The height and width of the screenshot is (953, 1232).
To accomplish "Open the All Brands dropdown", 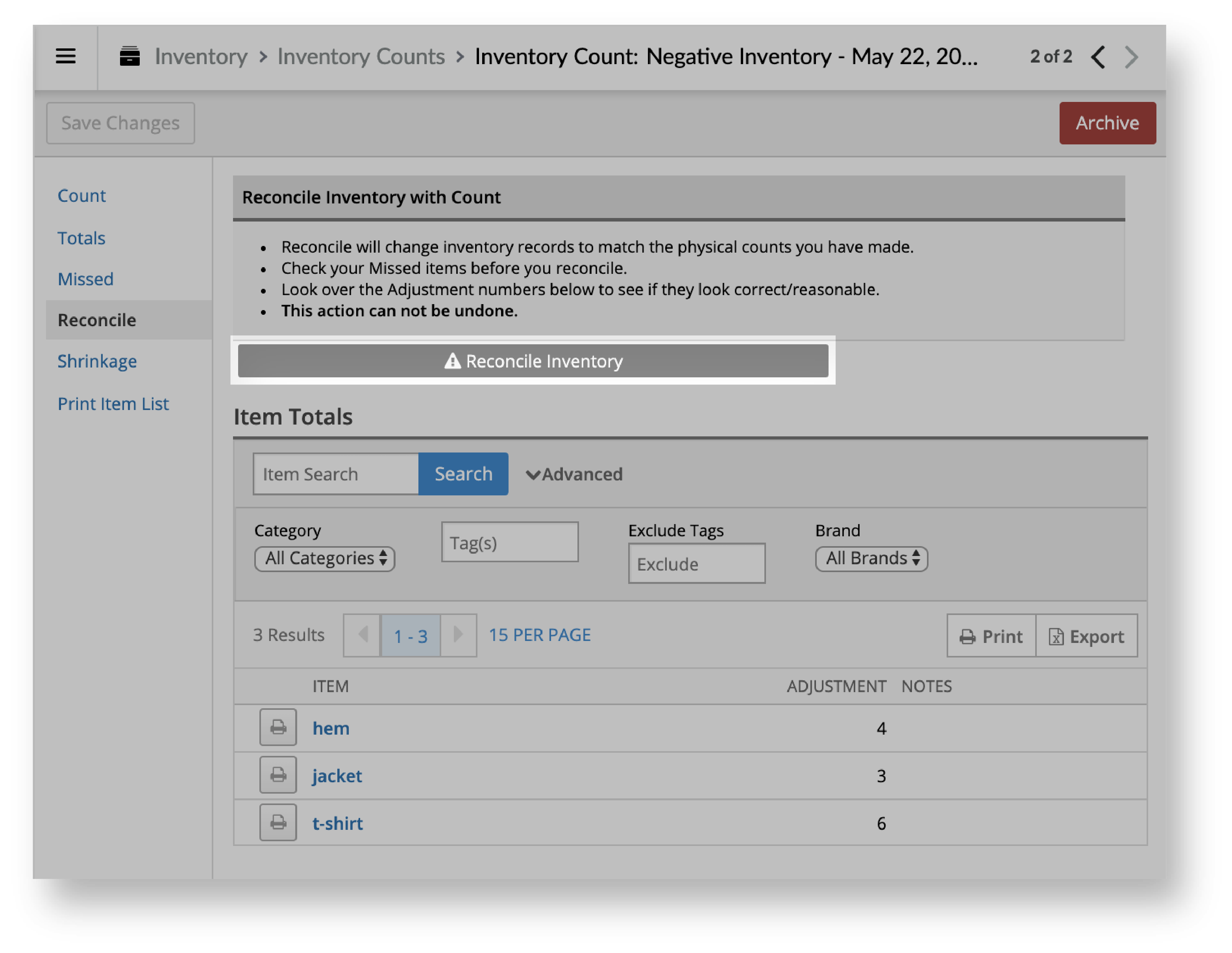I will coord(871,558).
